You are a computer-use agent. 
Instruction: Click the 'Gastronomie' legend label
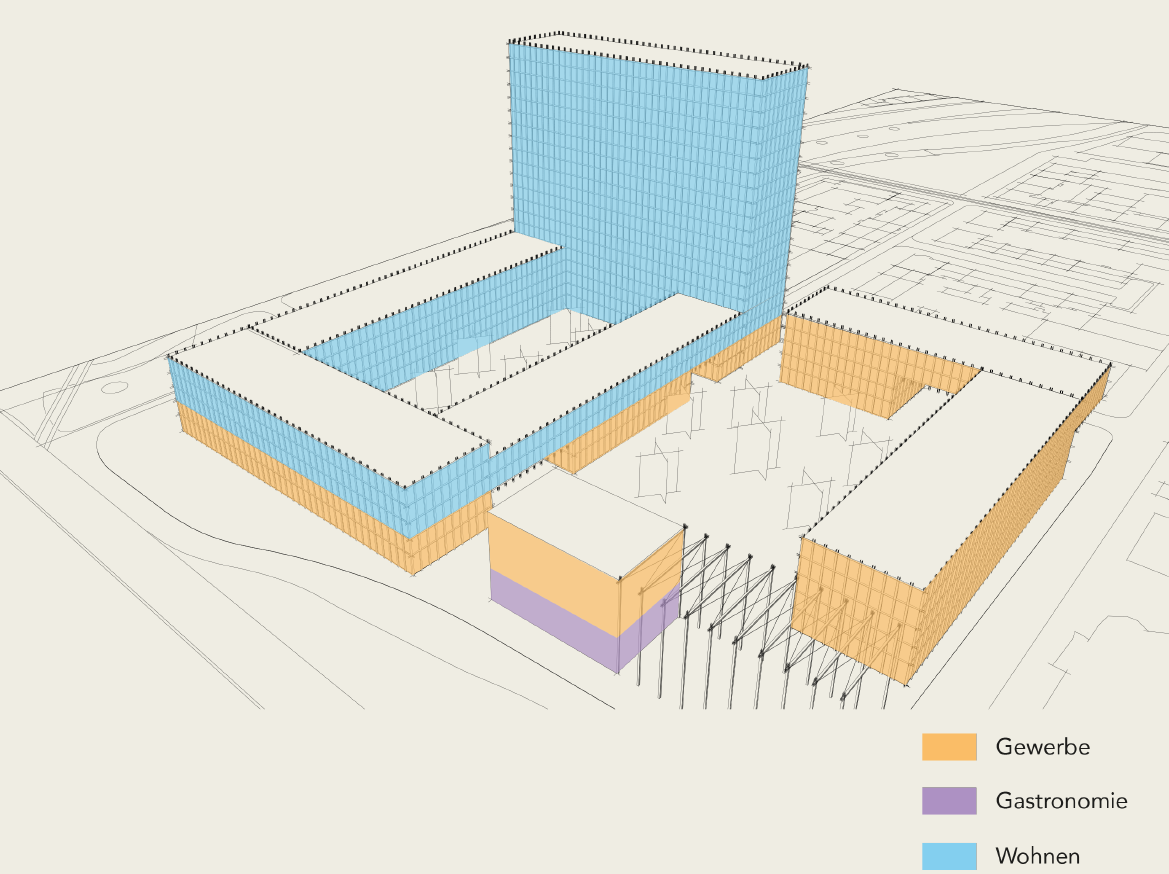point(1062,801)
